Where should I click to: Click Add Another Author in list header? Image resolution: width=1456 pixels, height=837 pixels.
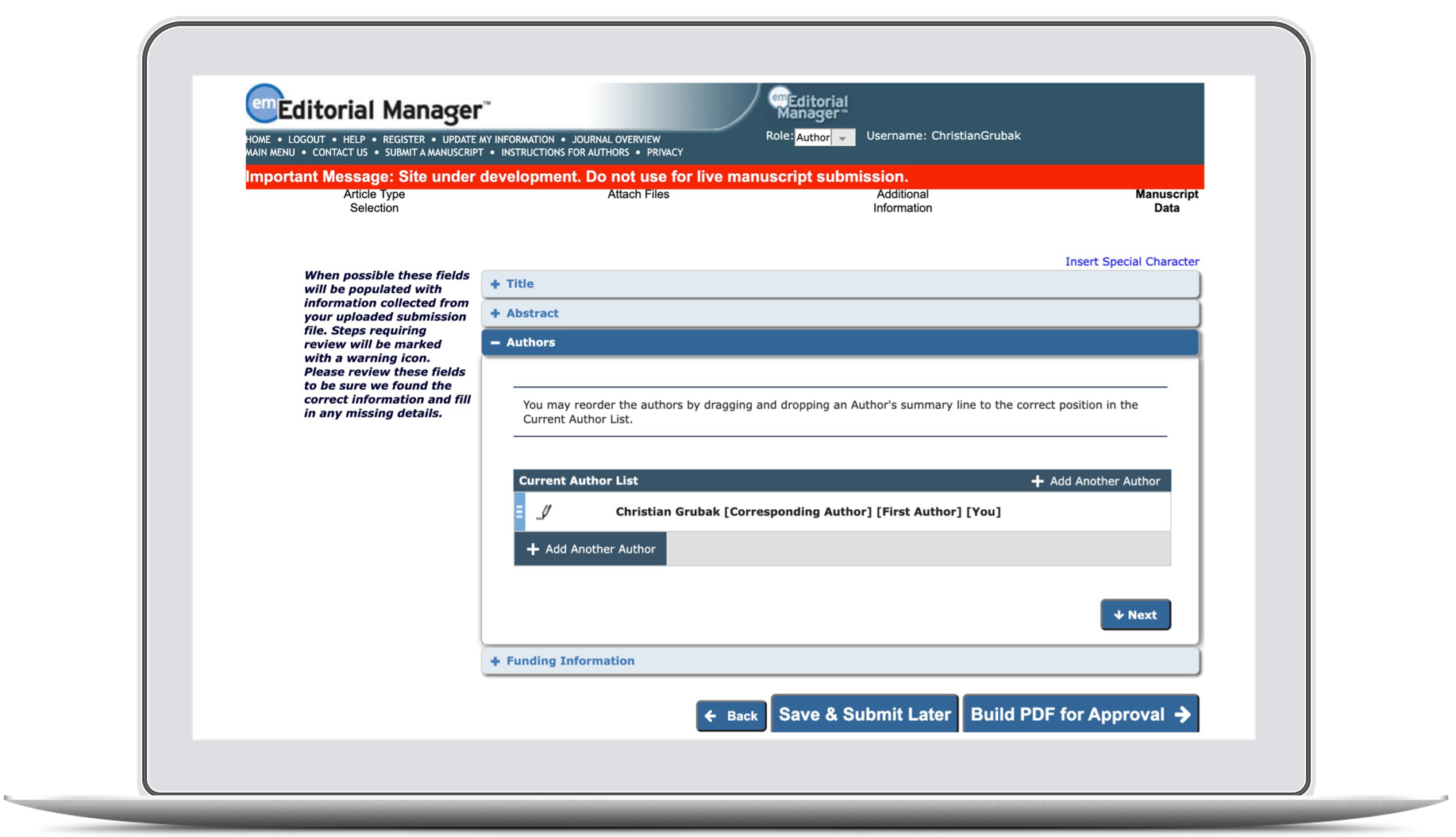1096,481
